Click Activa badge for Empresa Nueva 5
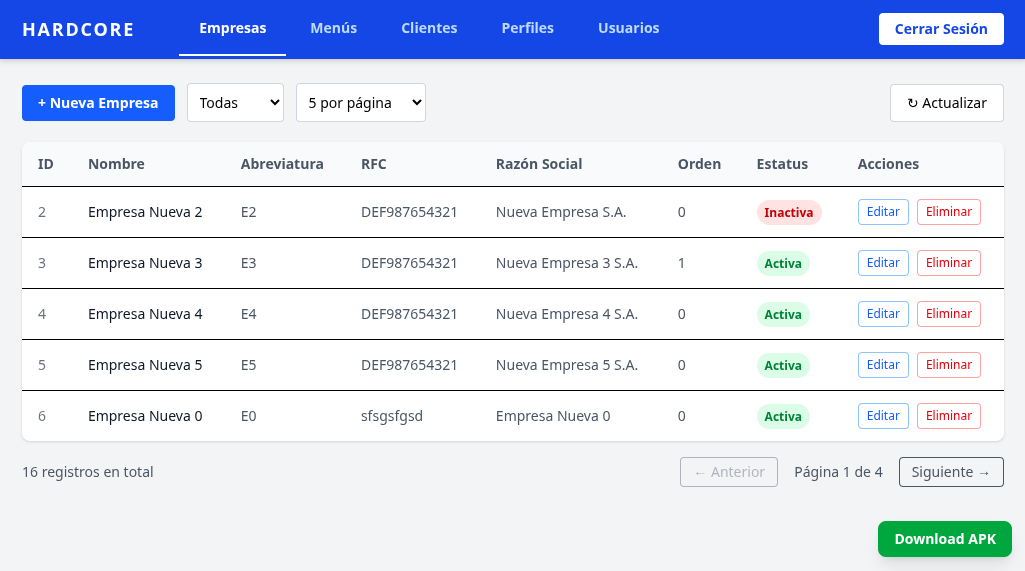 click(783, 366)
